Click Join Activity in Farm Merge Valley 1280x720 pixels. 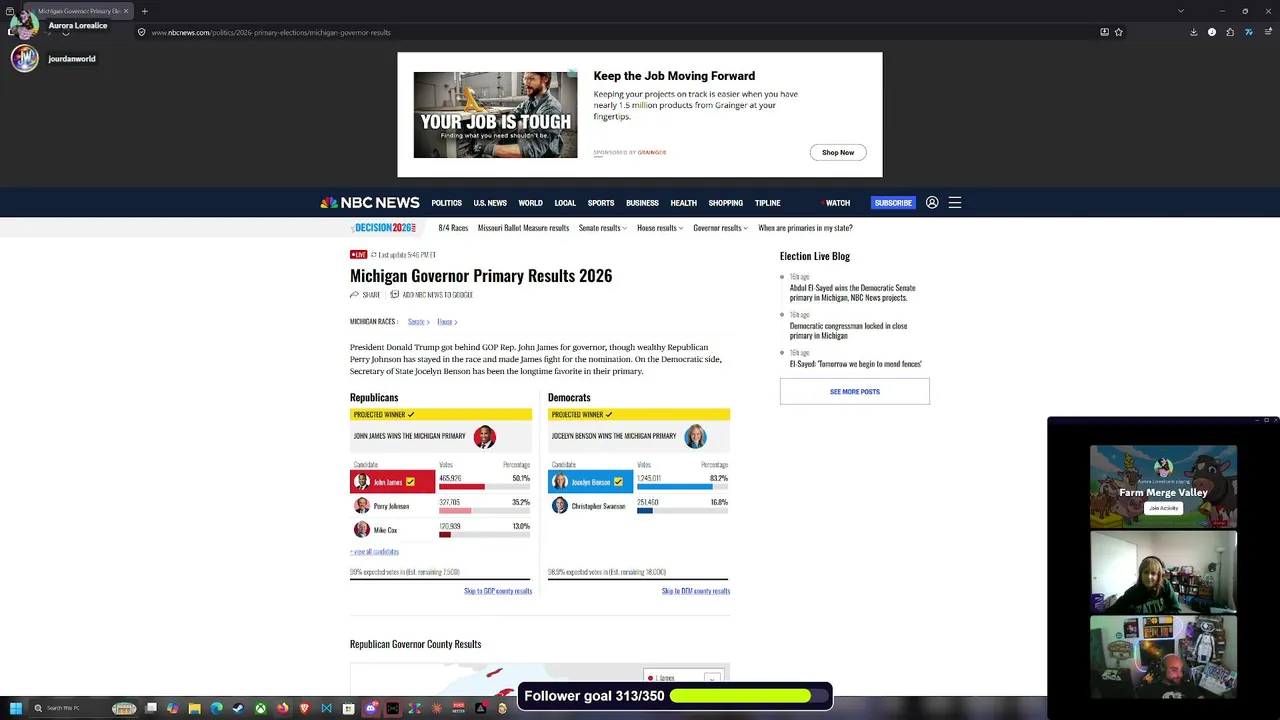point(1164,508)
